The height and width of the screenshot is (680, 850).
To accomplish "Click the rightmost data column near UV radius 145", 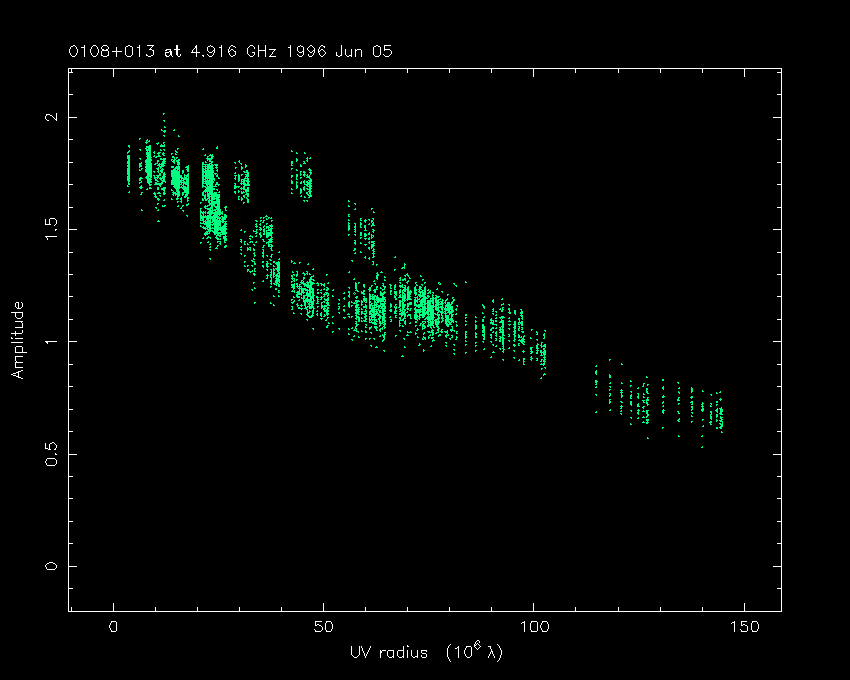I will [x=719, y=412].
